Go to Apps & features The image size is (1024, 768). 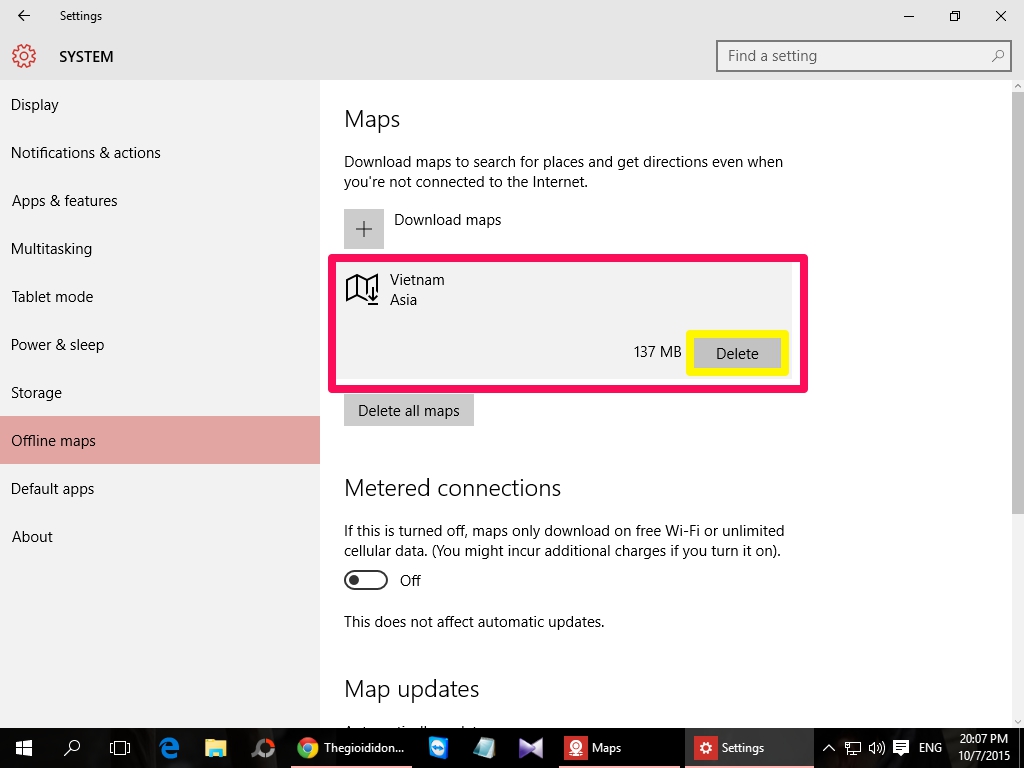(x=160, y=200)
